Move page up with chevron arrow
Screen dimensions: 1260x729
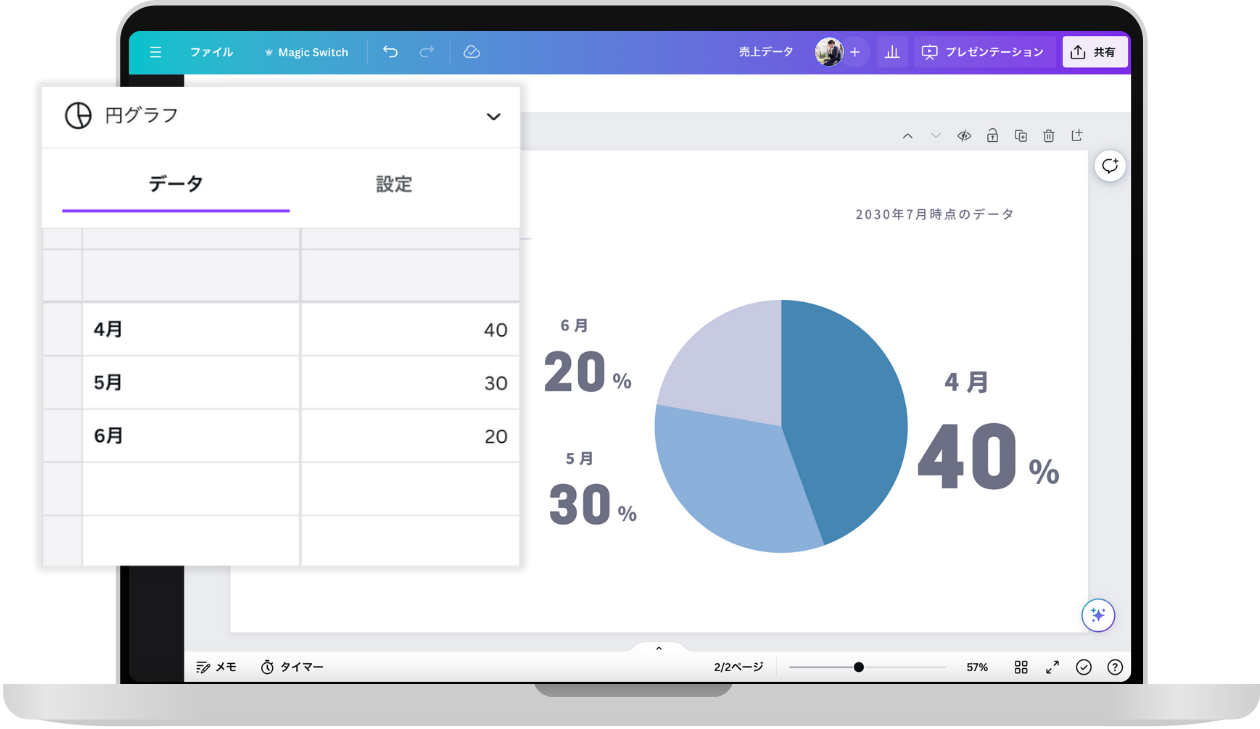[907, 135]
